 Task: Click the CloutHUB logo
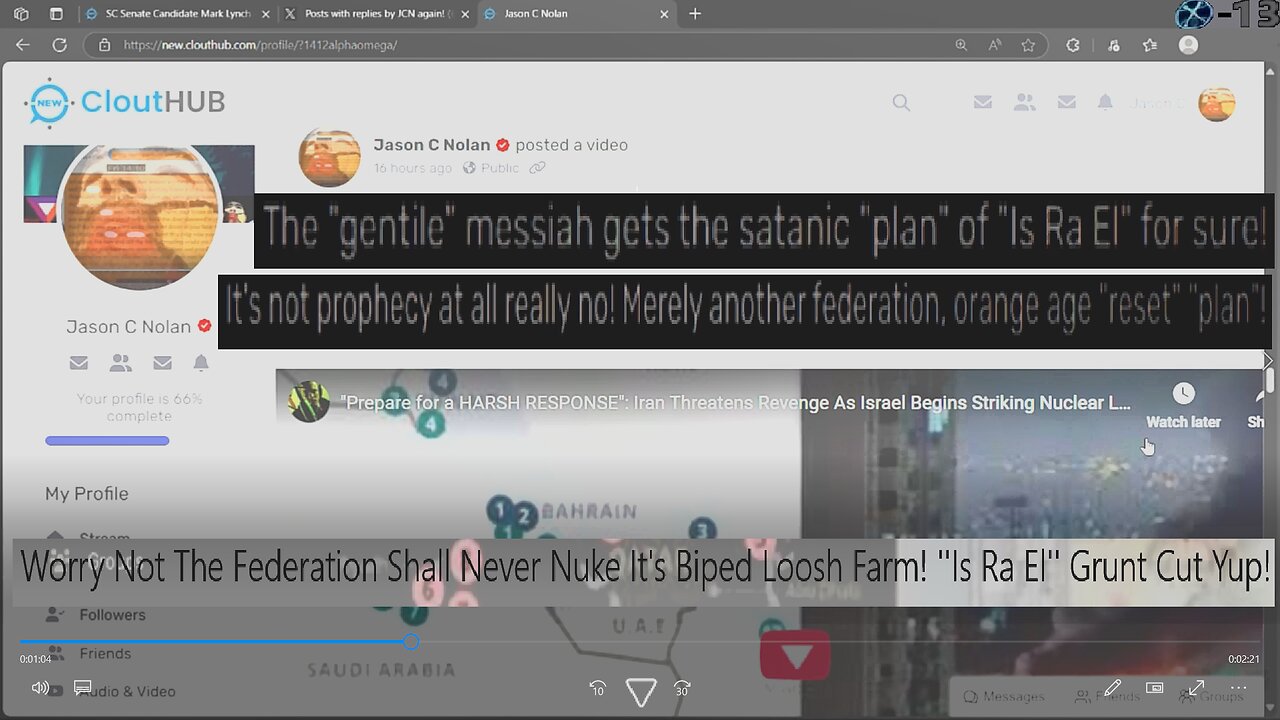tap(125, 102)
